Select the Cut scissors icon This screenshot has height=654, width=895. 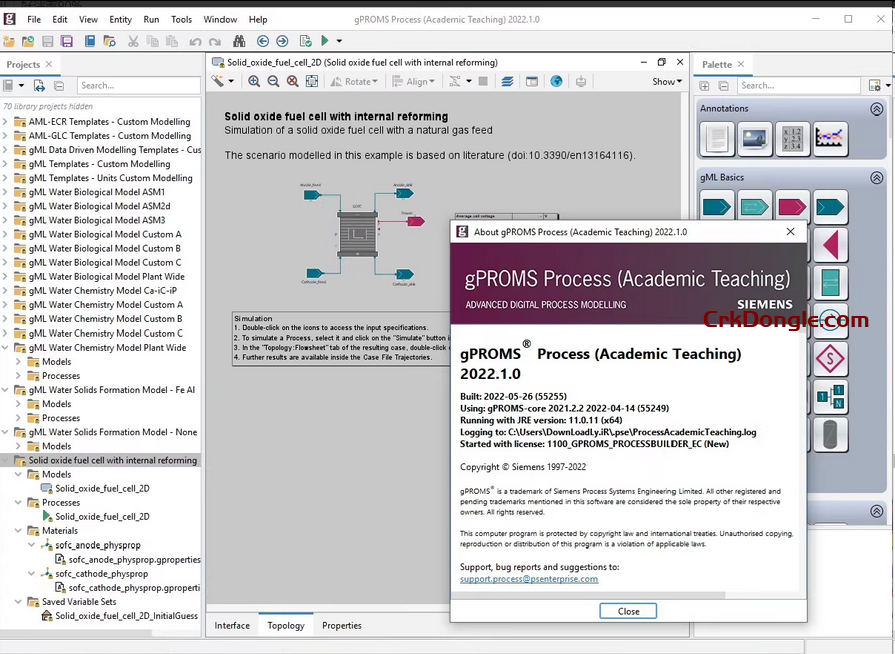coord(132,42)
